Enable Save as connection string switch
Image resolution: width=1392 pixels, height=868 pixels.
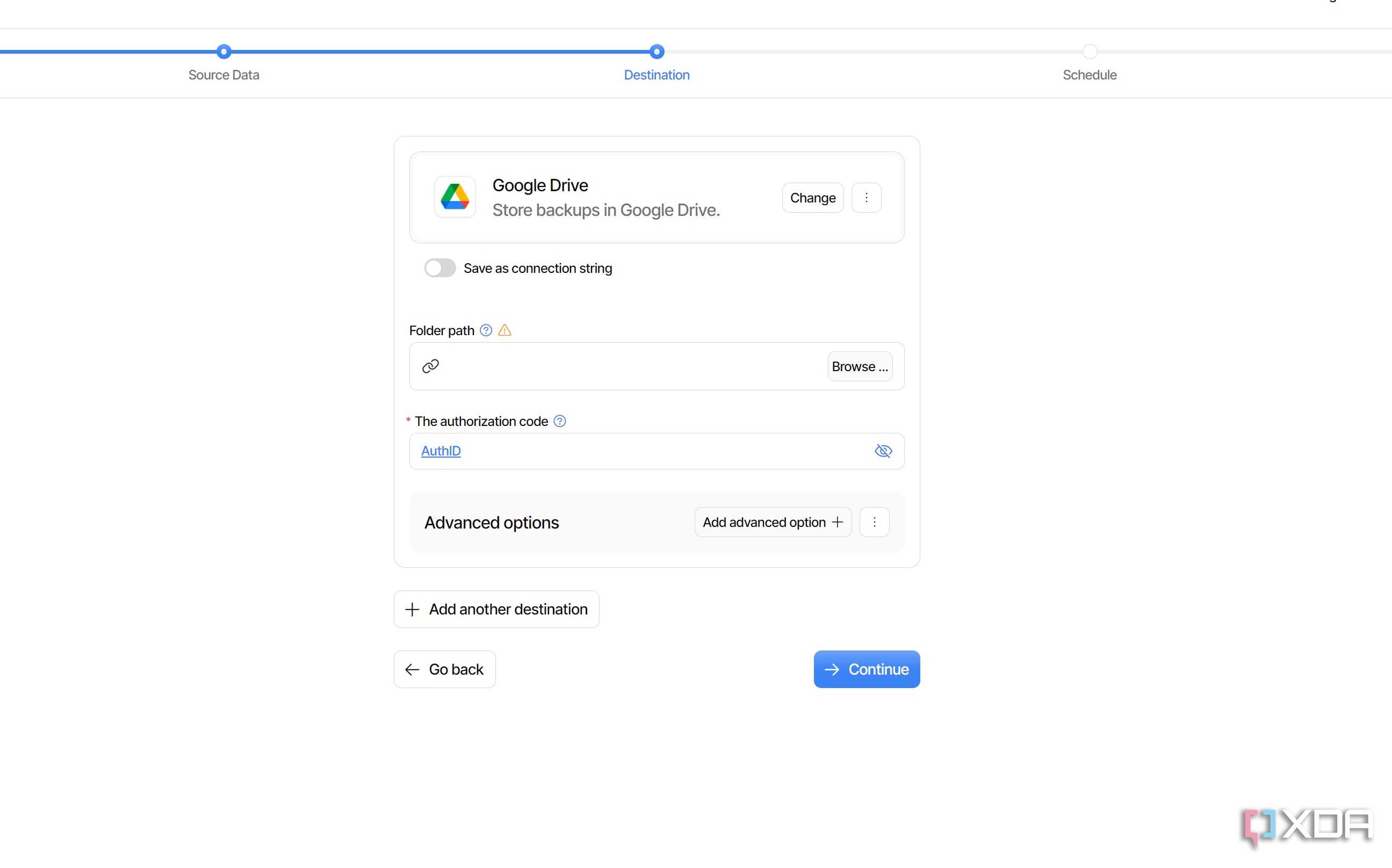coord(439,268)
